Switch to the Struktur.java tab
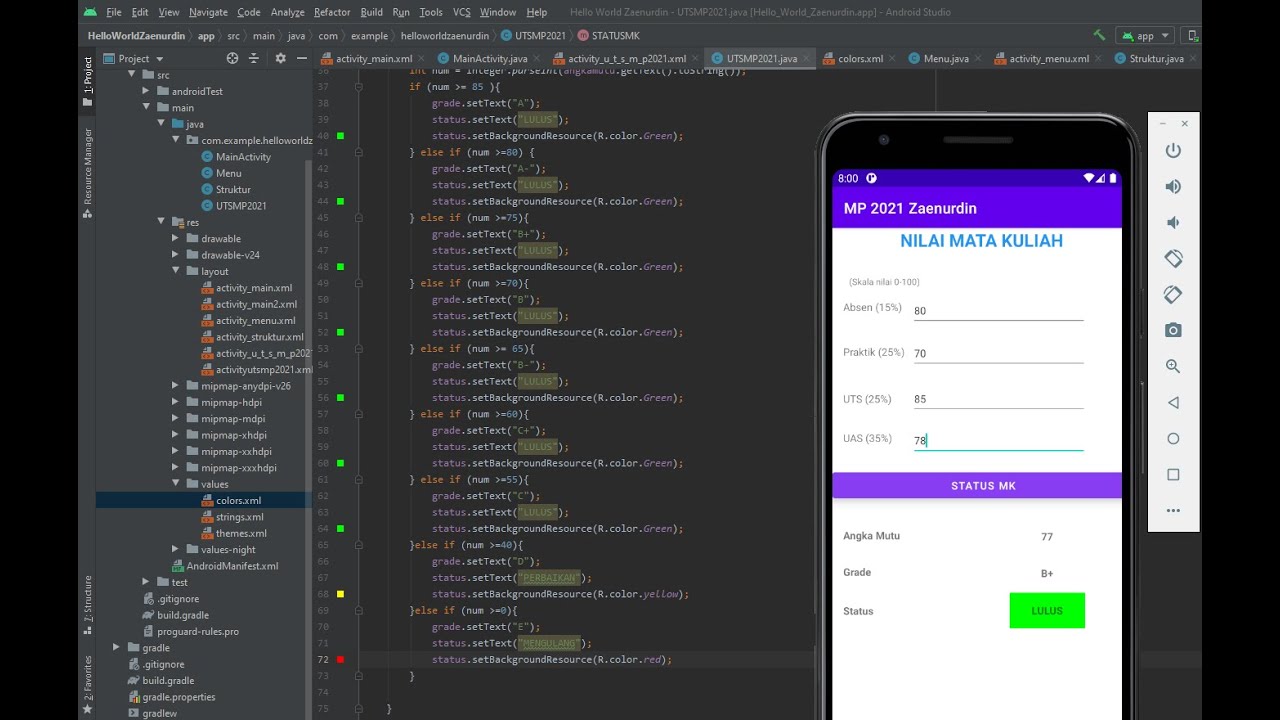 pyautogui.click(x=1156, y=59)
